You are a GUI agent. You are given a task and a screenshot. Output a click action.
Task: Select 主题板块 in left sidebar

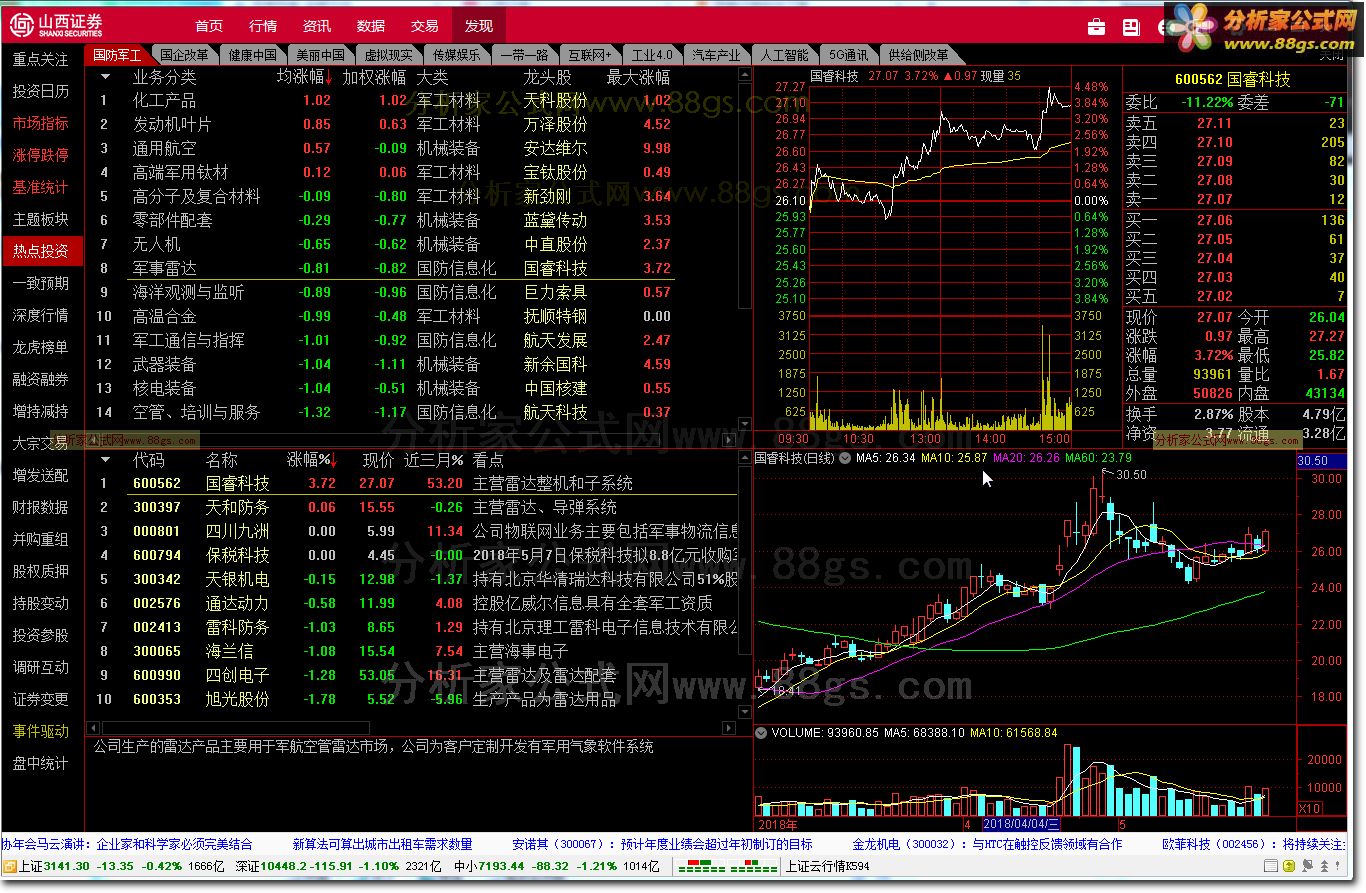(41, 219)
